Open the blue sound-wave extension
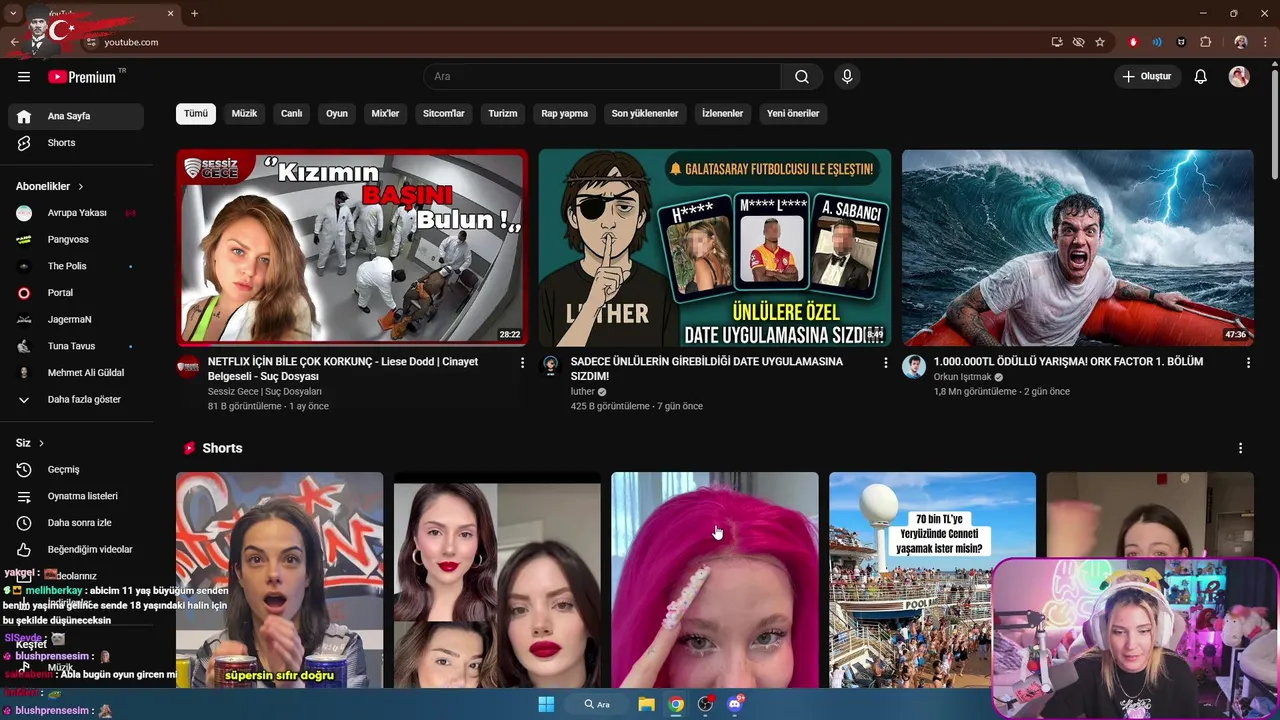Screen dimensions: 1280x720 (x=1157, y=42)
